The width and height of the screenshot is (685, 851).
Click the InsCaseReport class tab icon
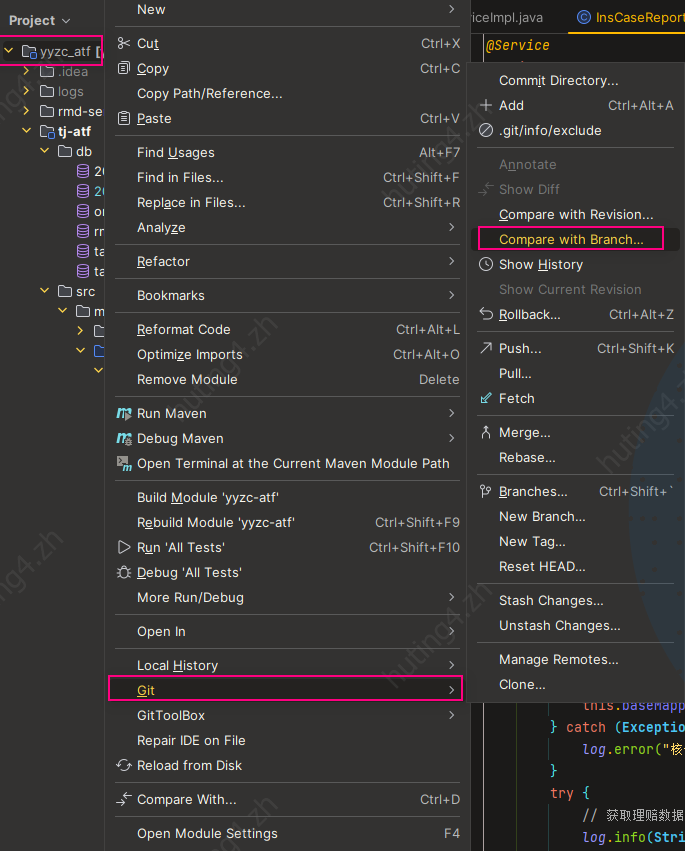click(583, 17)
